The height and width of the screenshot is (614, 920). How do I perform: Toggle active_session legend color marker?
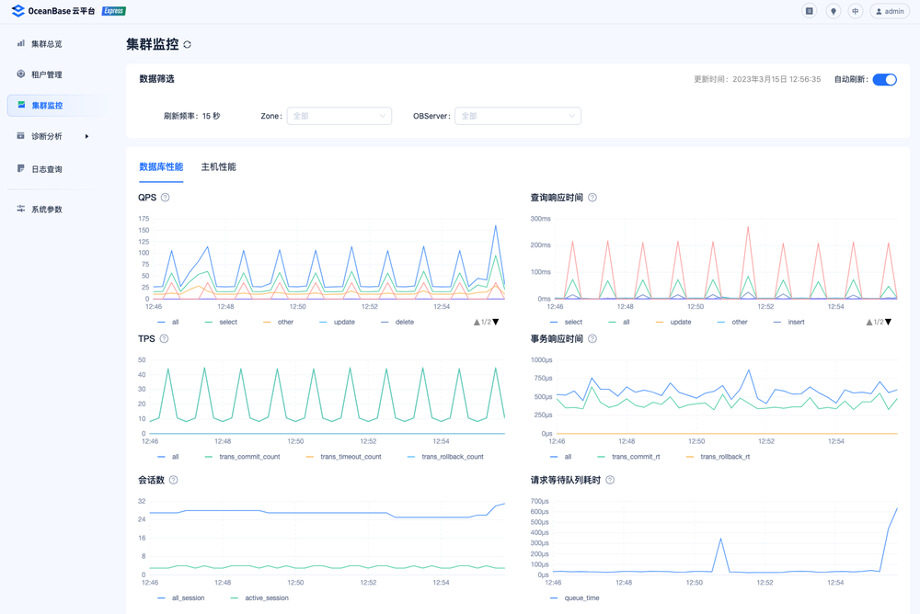click(235, 598)
